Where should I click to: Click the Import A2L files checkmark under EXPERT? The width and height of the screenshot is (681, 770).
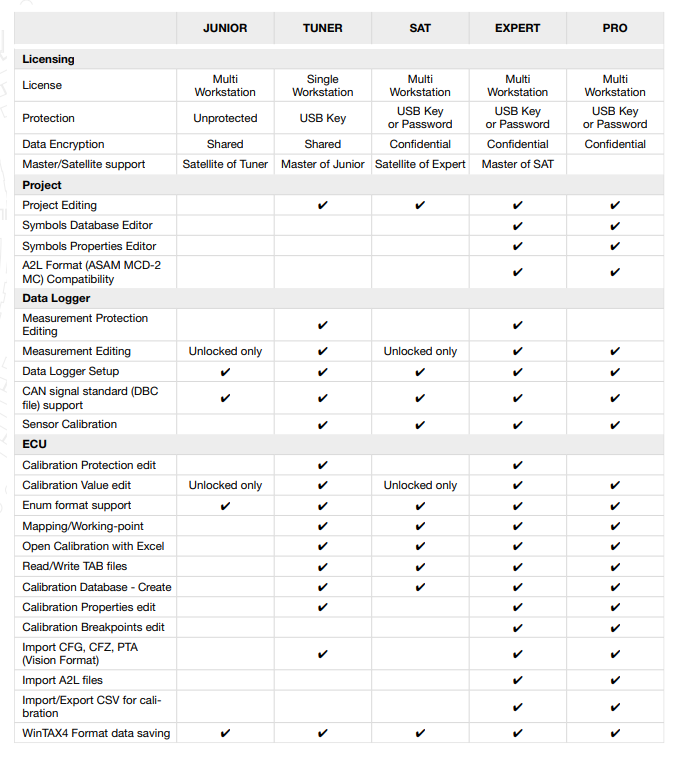pyautogui.click(x=517, y=681)
